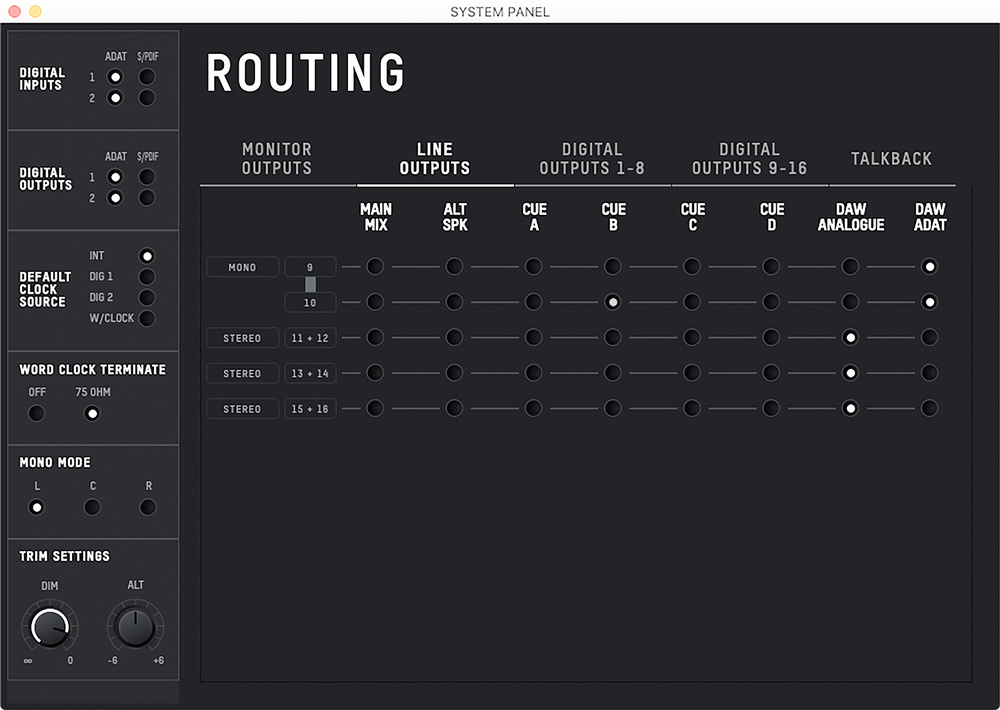Click the Stereo button for outputs 11 + 12
The image size is (1000, 710).
[x=242, y=338]
